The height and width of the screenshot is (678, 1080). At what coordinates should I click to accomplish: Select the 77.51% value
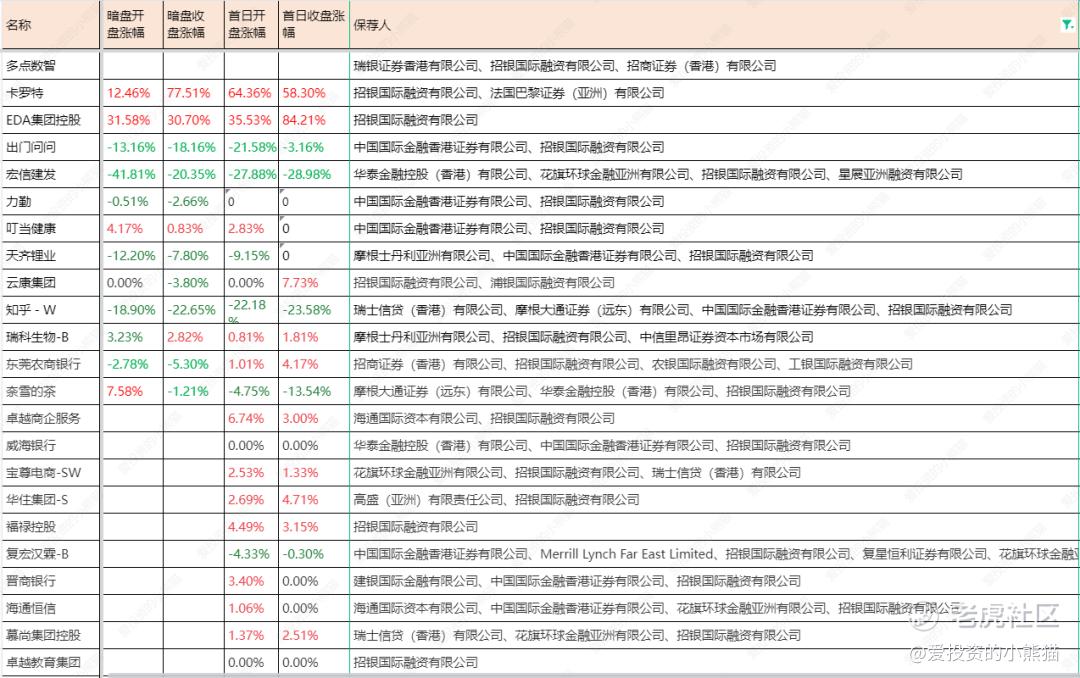pyautogui.click(x=189, y=93)
